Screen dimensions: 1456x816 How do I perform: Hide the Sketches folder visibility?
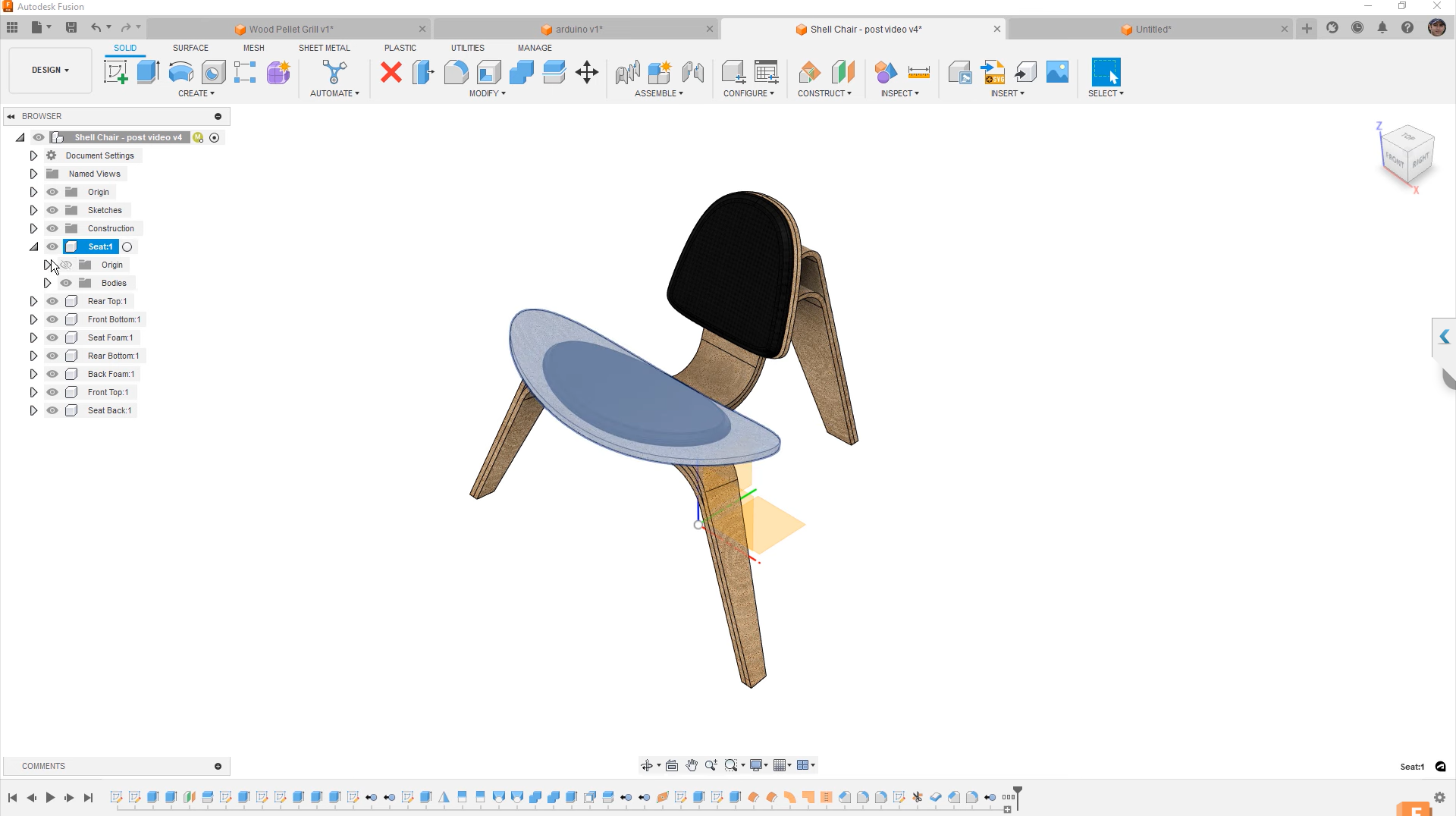tap(52, 210)
